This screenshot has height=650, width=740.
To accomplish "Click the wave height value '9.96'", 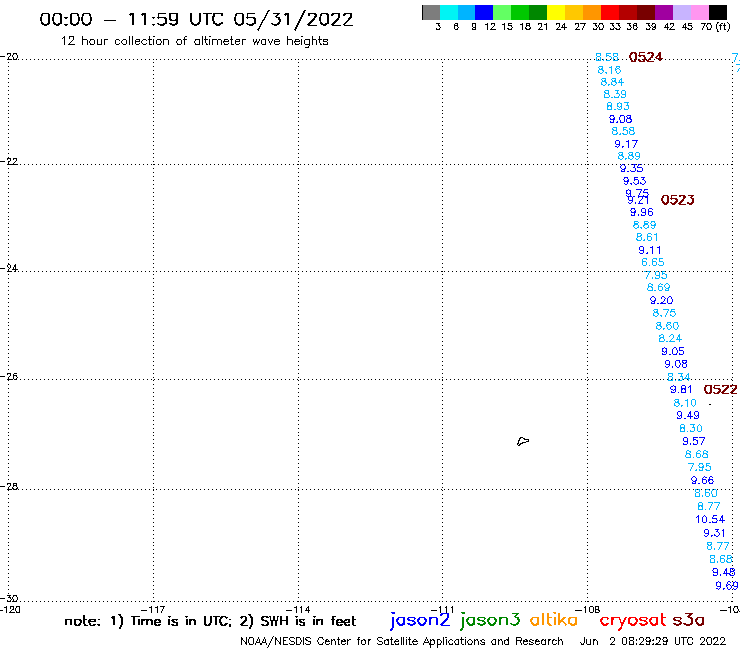I will (642, 212).
